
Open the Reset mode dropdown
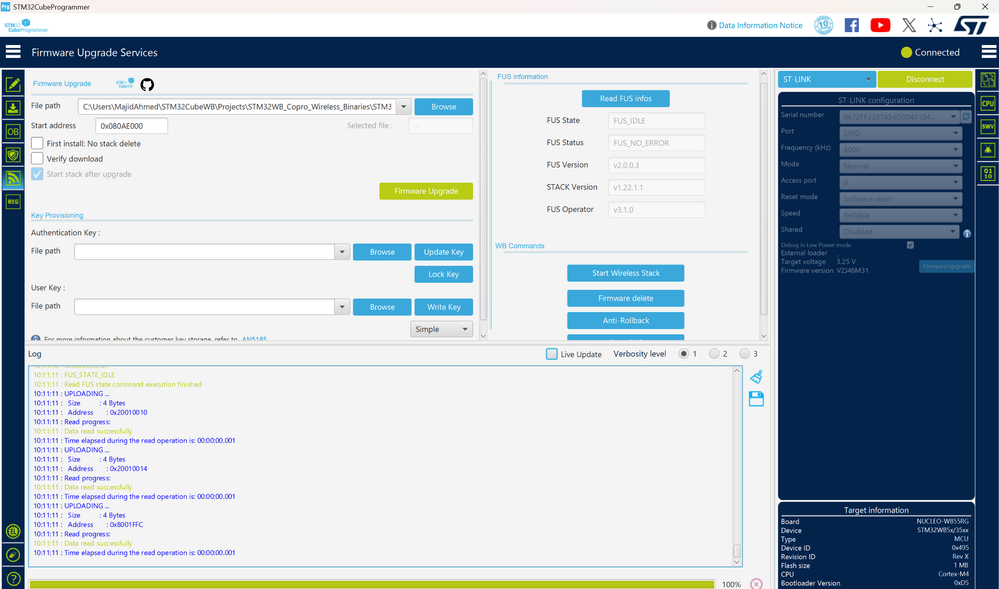pyautogui.click(x=900, y=199)
